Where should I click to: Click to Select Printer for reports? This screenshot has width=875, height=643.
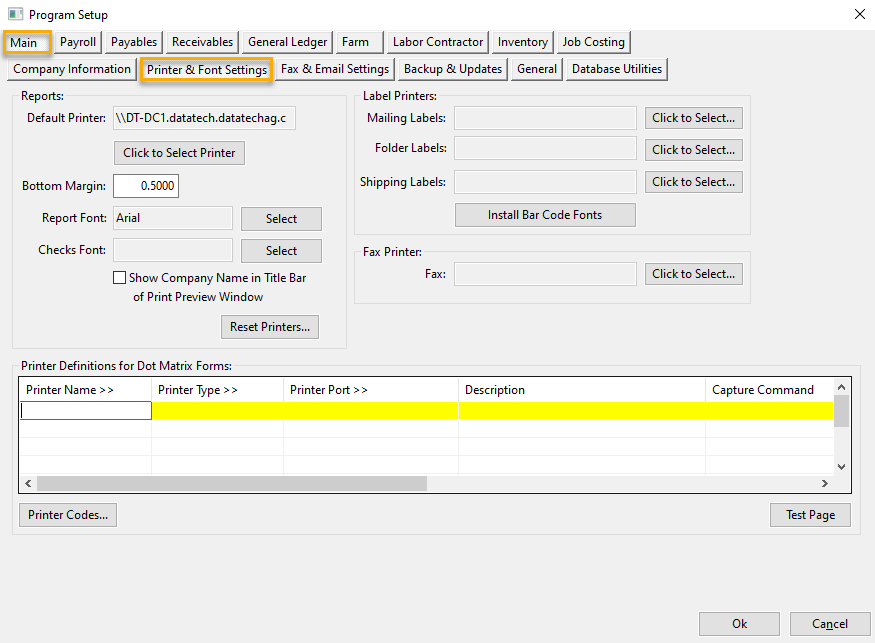179,153
